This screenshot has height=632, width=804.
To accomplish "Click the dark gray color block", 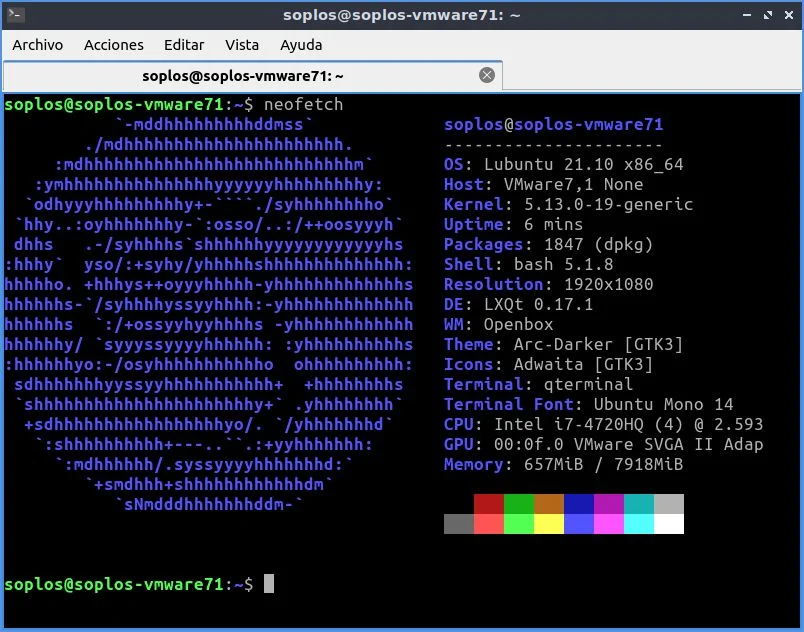I will pos(459,524).
